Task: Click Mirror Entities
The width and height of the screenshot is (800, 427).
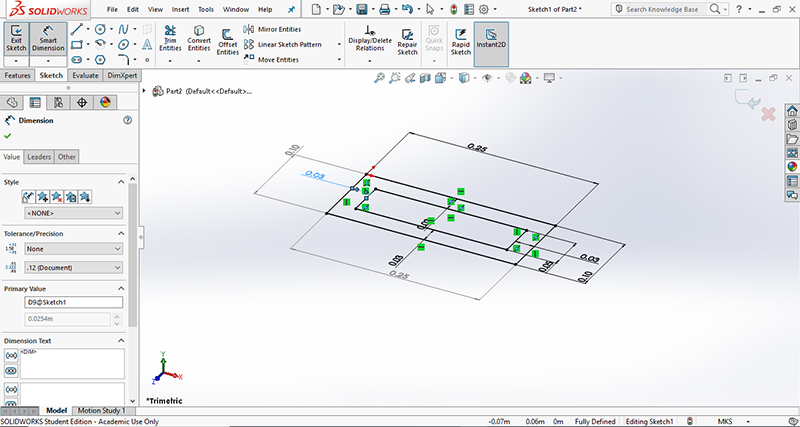Action: point(272,29)
